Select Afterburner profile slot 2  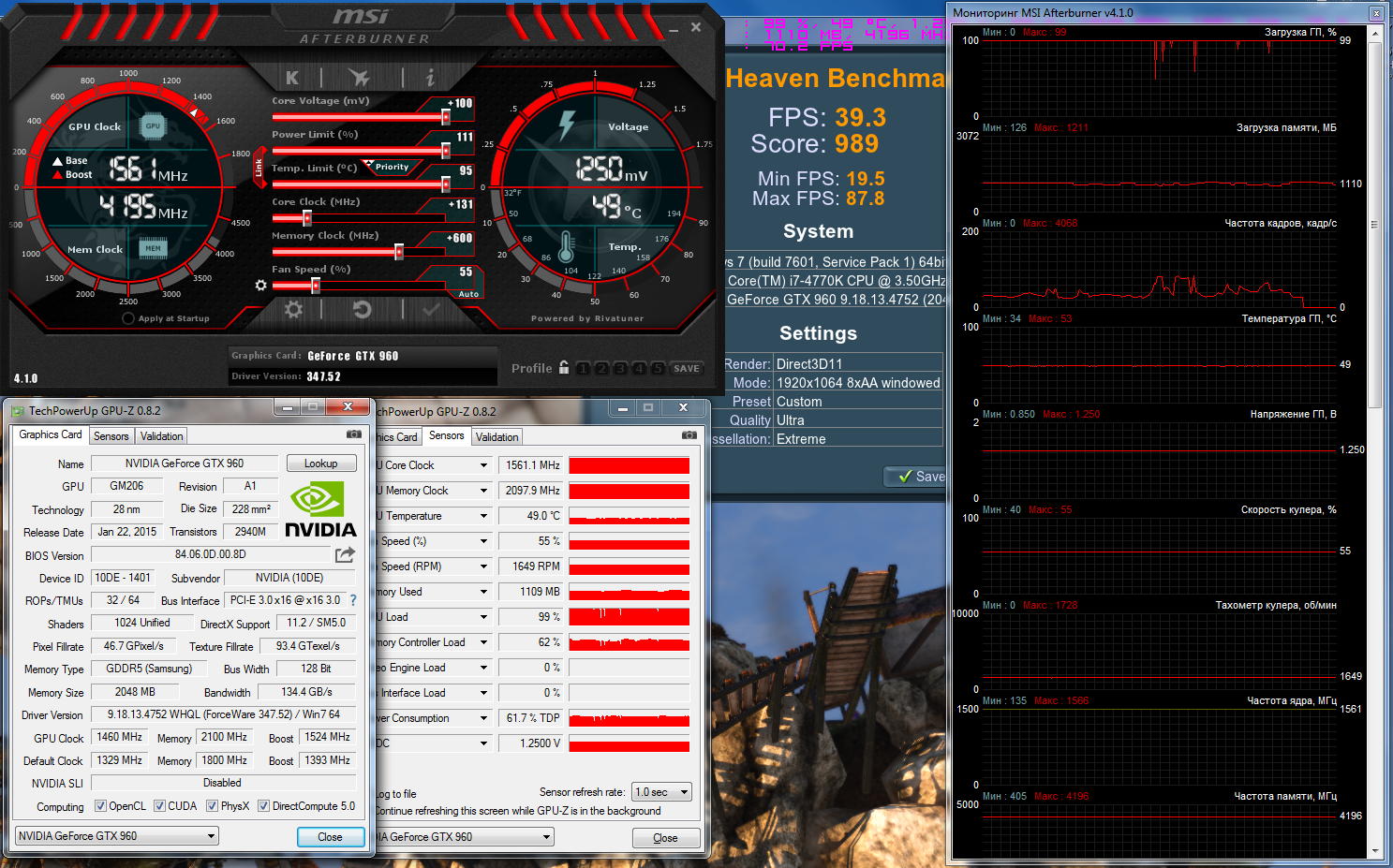(x=601, y=368)
